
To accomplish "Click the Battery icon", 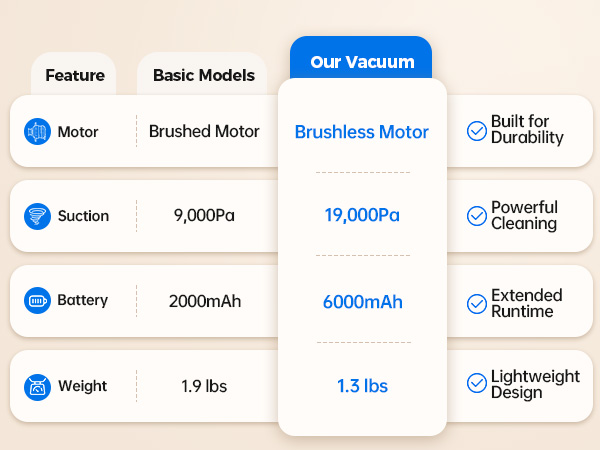I will (x=37, y=301).
